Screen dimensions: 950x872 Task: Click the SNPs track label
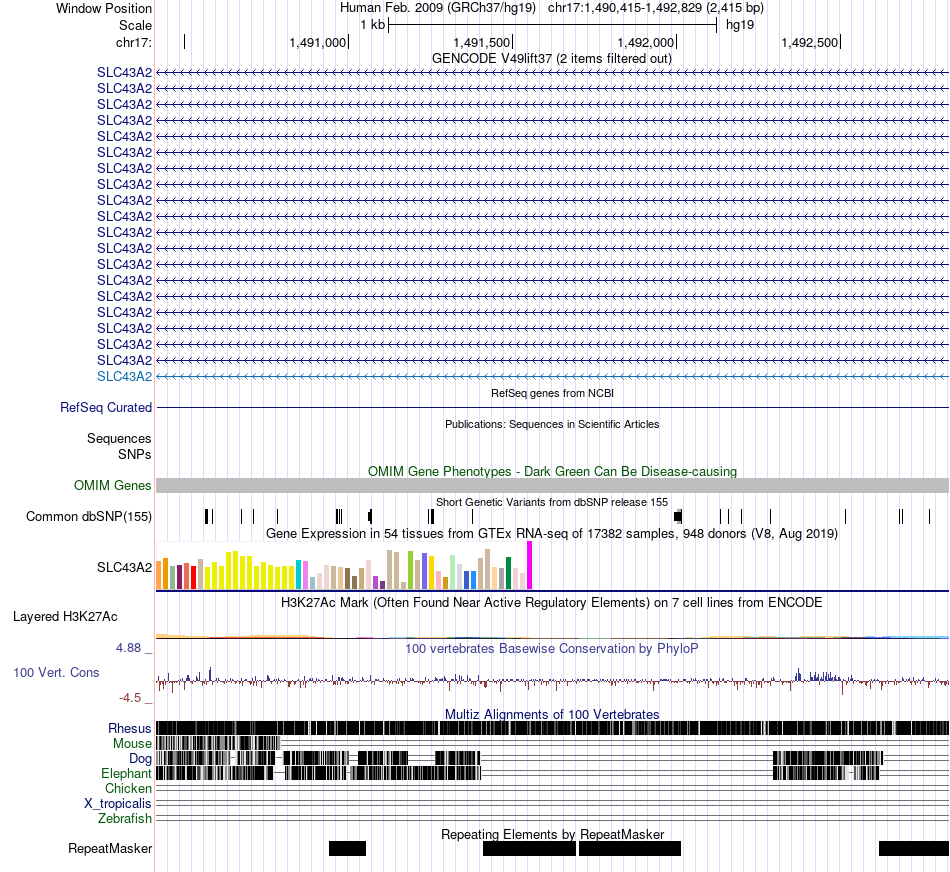pos(135,454)
